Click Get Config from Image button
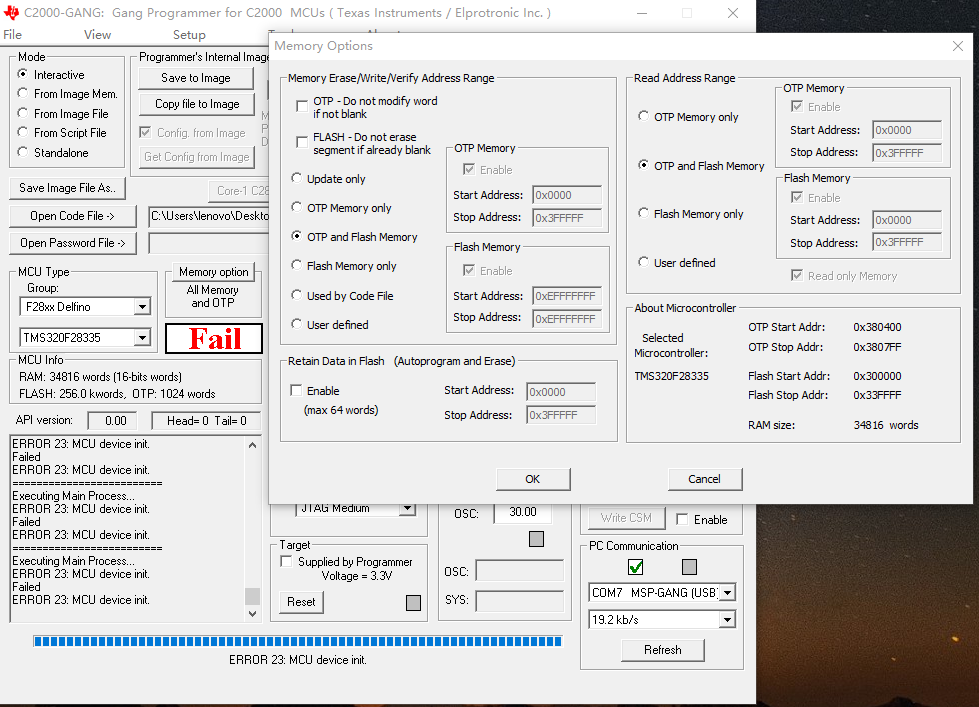 (197, 157)
